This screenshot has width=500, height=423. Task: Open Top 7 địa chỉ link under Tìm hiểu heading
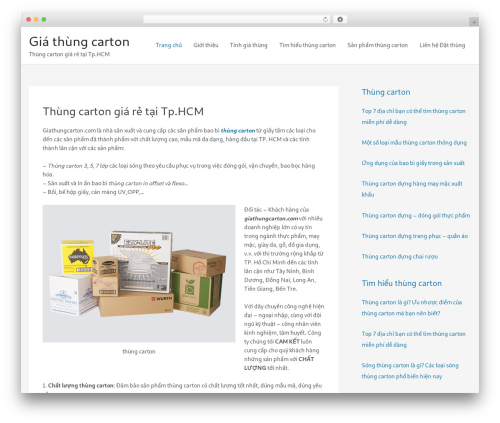click(x=413, y=339)
